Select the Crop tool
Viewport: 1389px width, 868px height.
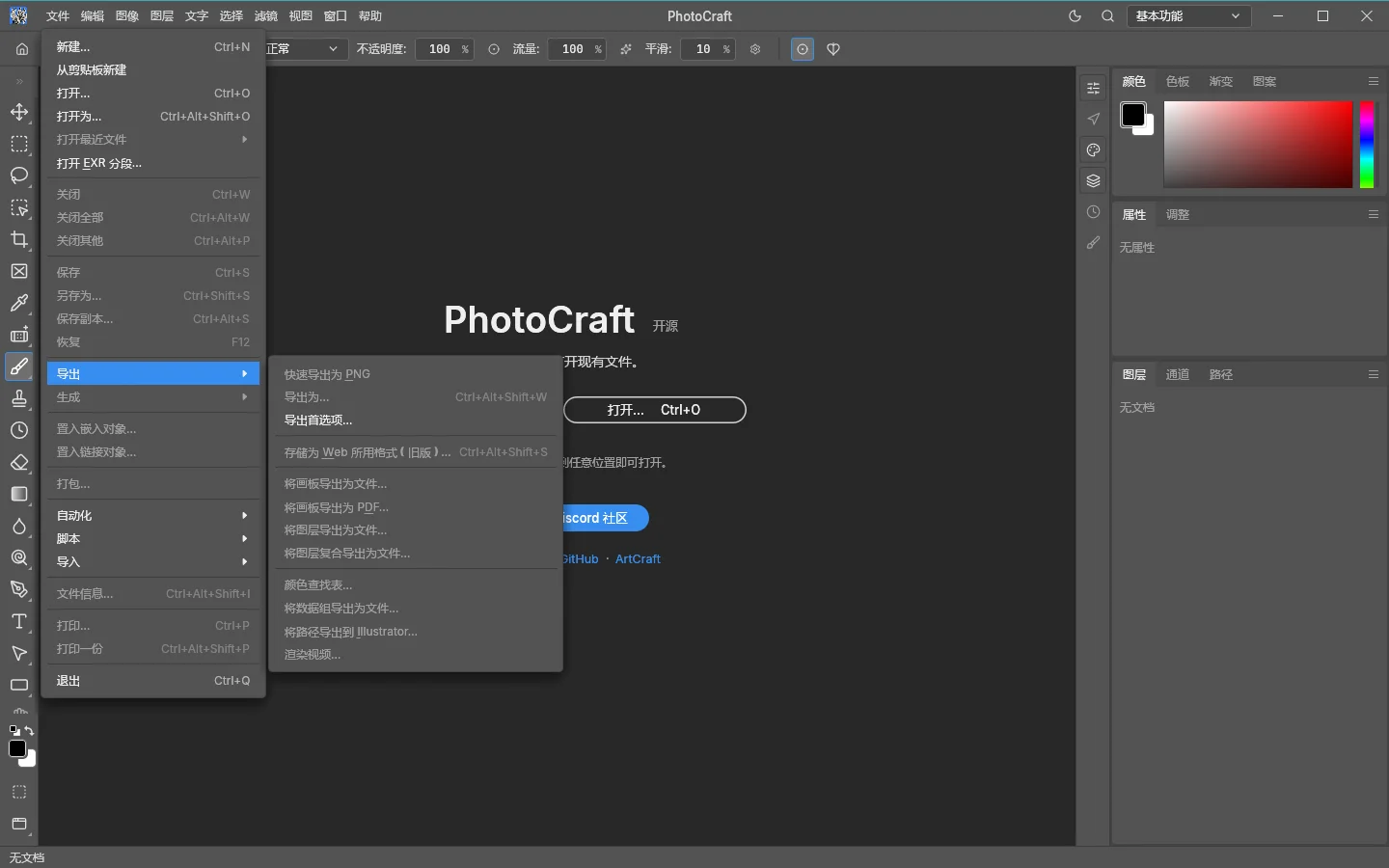(19, 239)
